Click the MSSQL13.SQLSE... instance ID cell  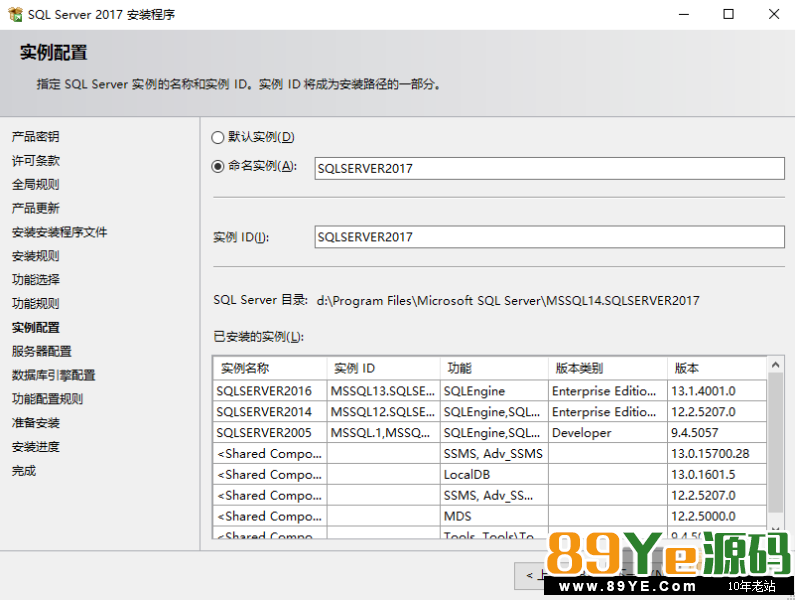click(x=383, y=391)
